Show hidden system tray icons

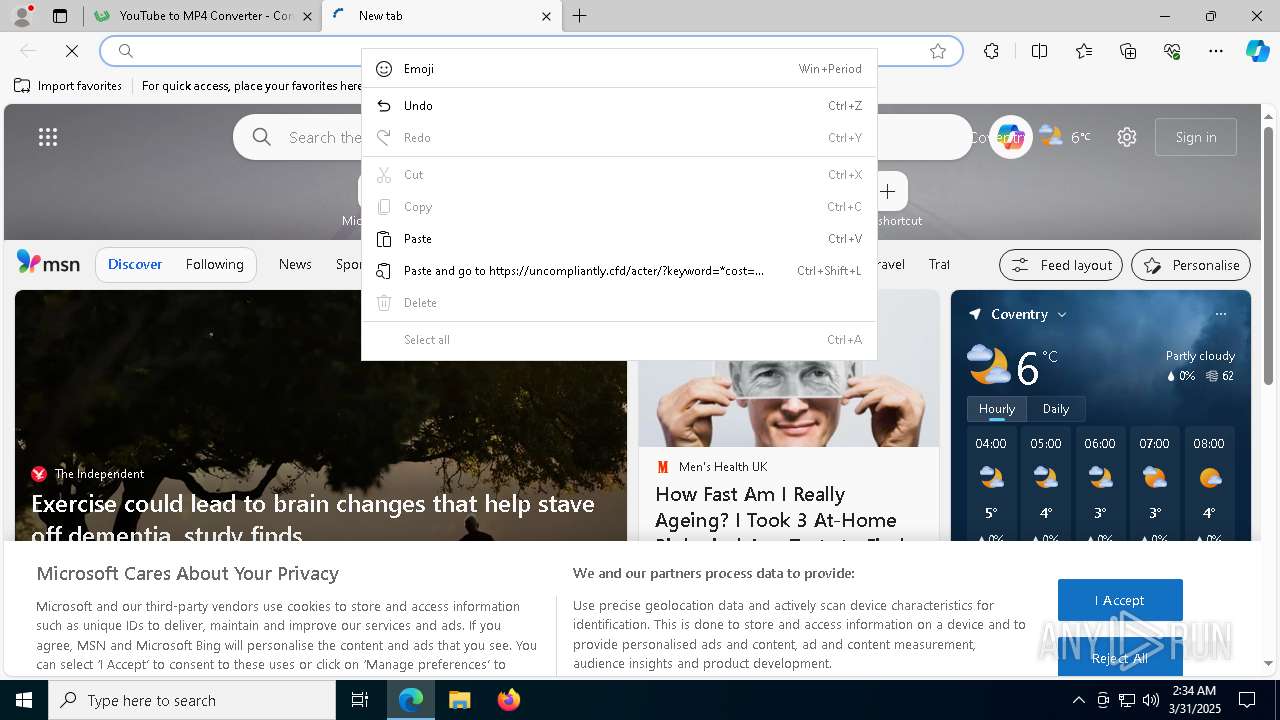tap(1078, 700)
